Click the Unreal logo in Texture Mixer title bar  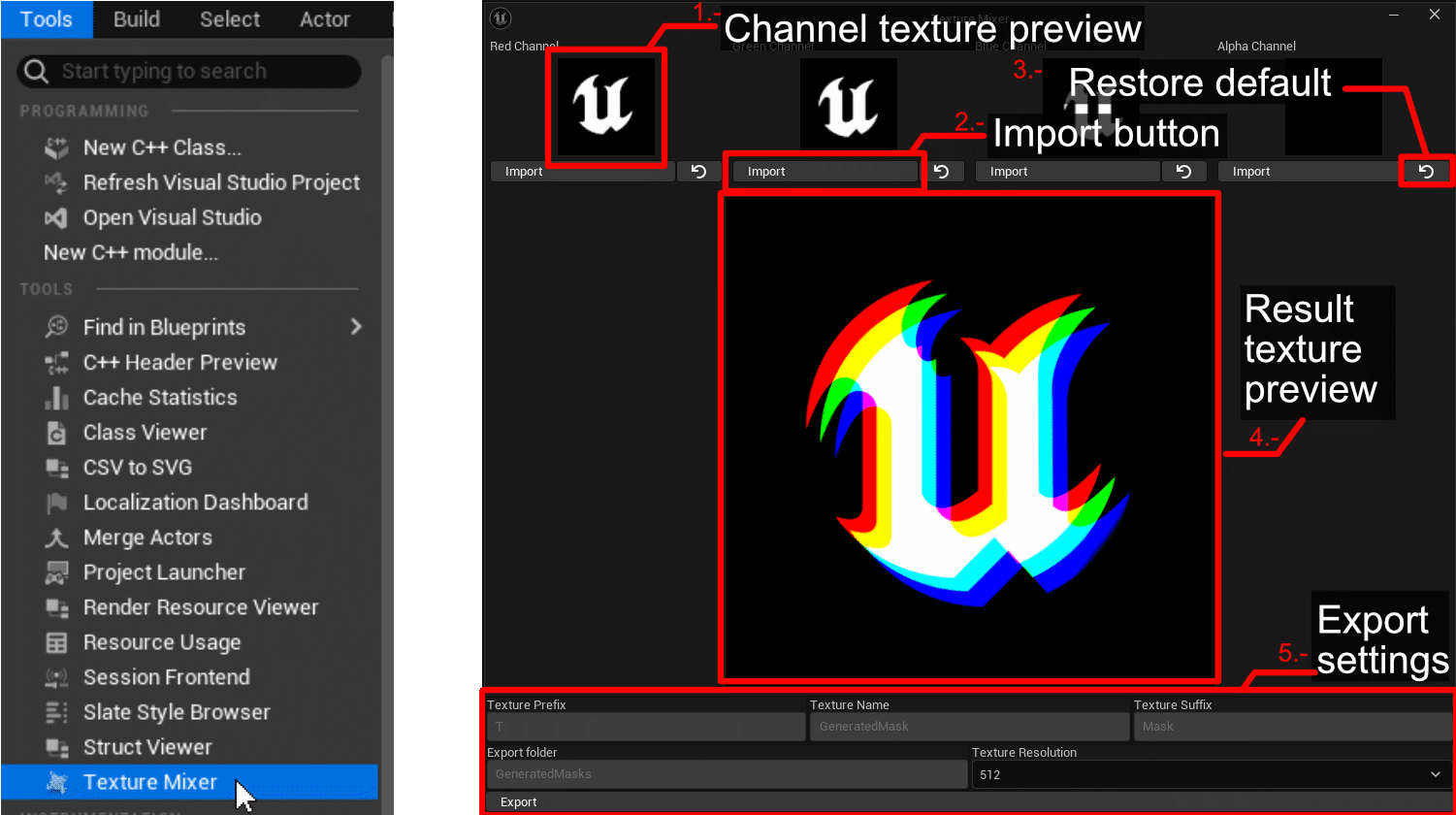pos(501,17)
